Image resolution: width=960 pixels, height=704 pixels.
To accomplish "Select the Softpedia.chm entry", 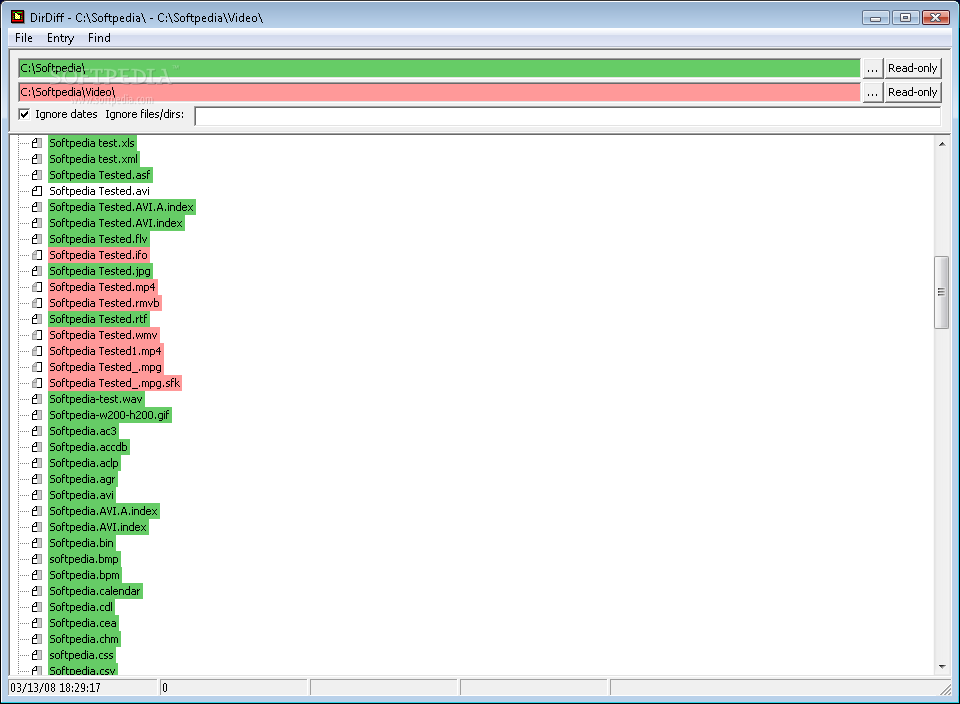I will (x=84, y=639).
